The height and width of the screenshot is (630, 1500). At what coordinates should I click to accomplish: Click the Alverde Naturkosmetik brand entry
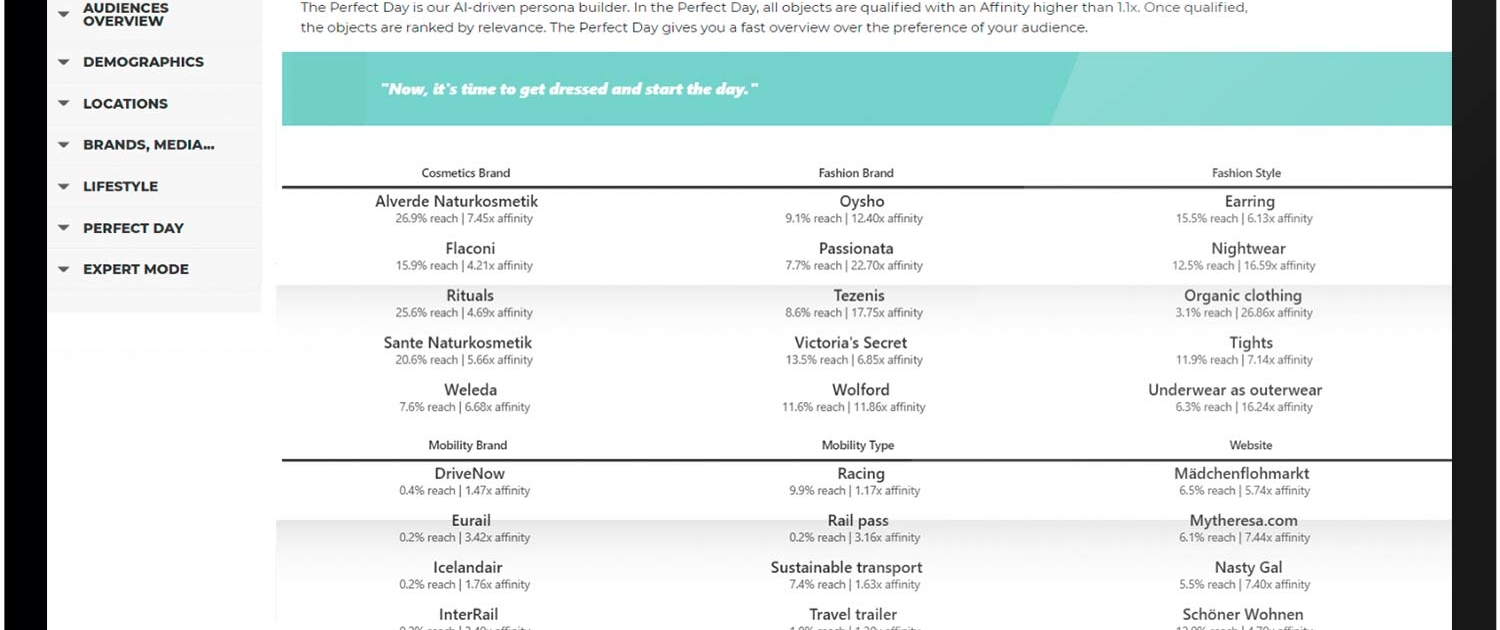[x=456, y=202]
